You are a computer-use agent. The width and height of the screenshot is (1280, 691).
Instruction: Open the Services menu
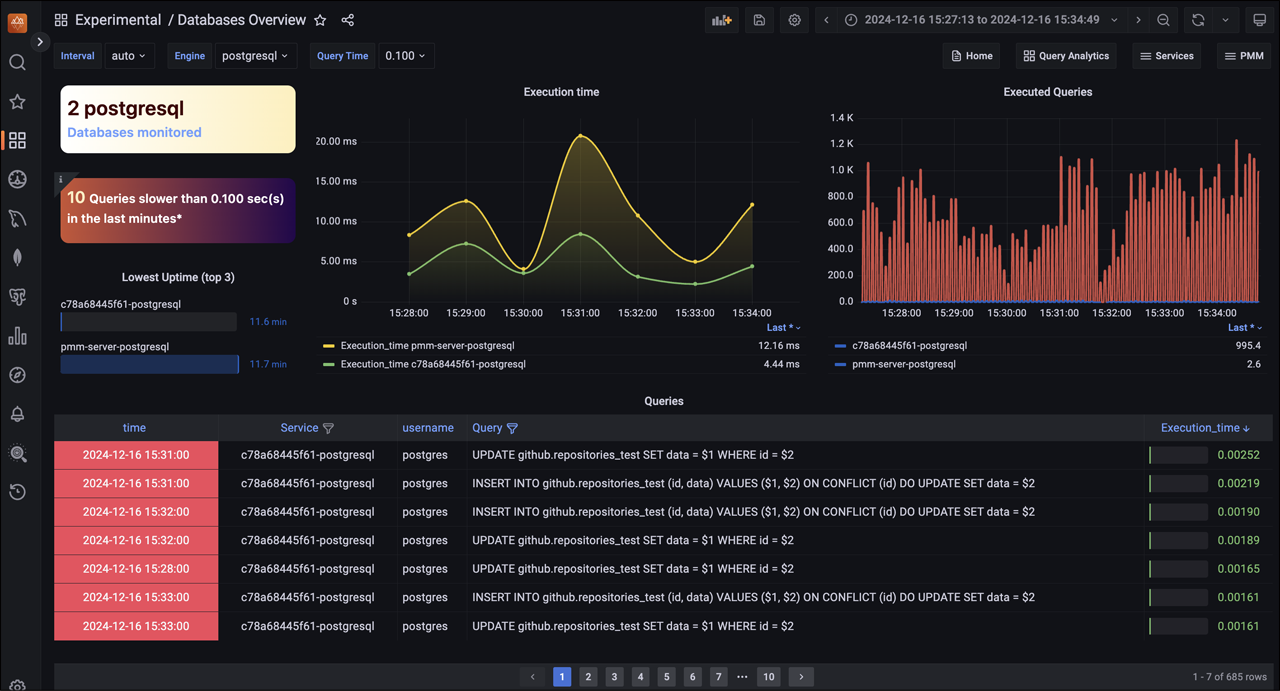pyautogui.click(x=1166, y=56)
